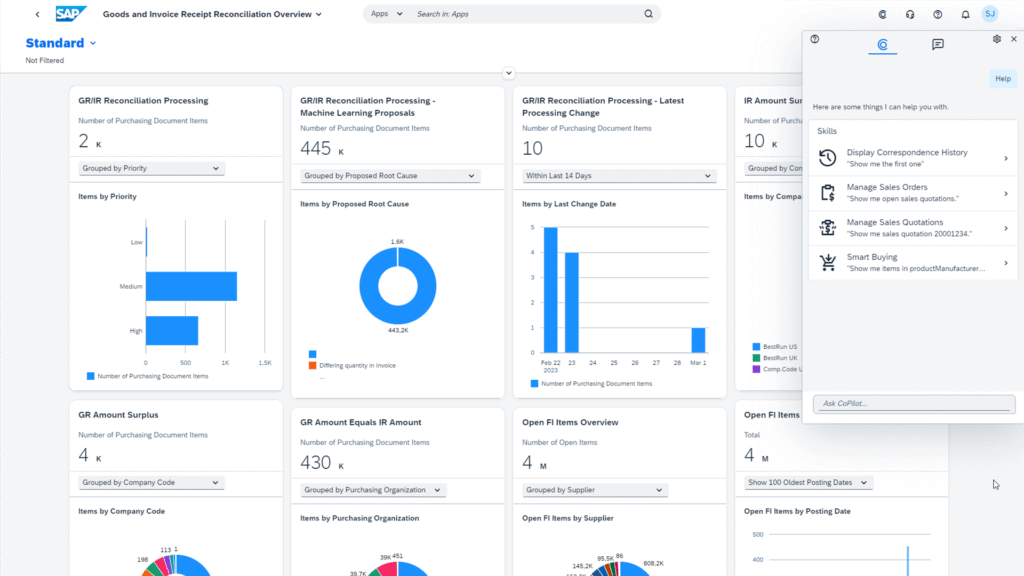Click the "Items by Last Change Date" chart title
The image size is (1024, 576).
click(x=569, y=204)
